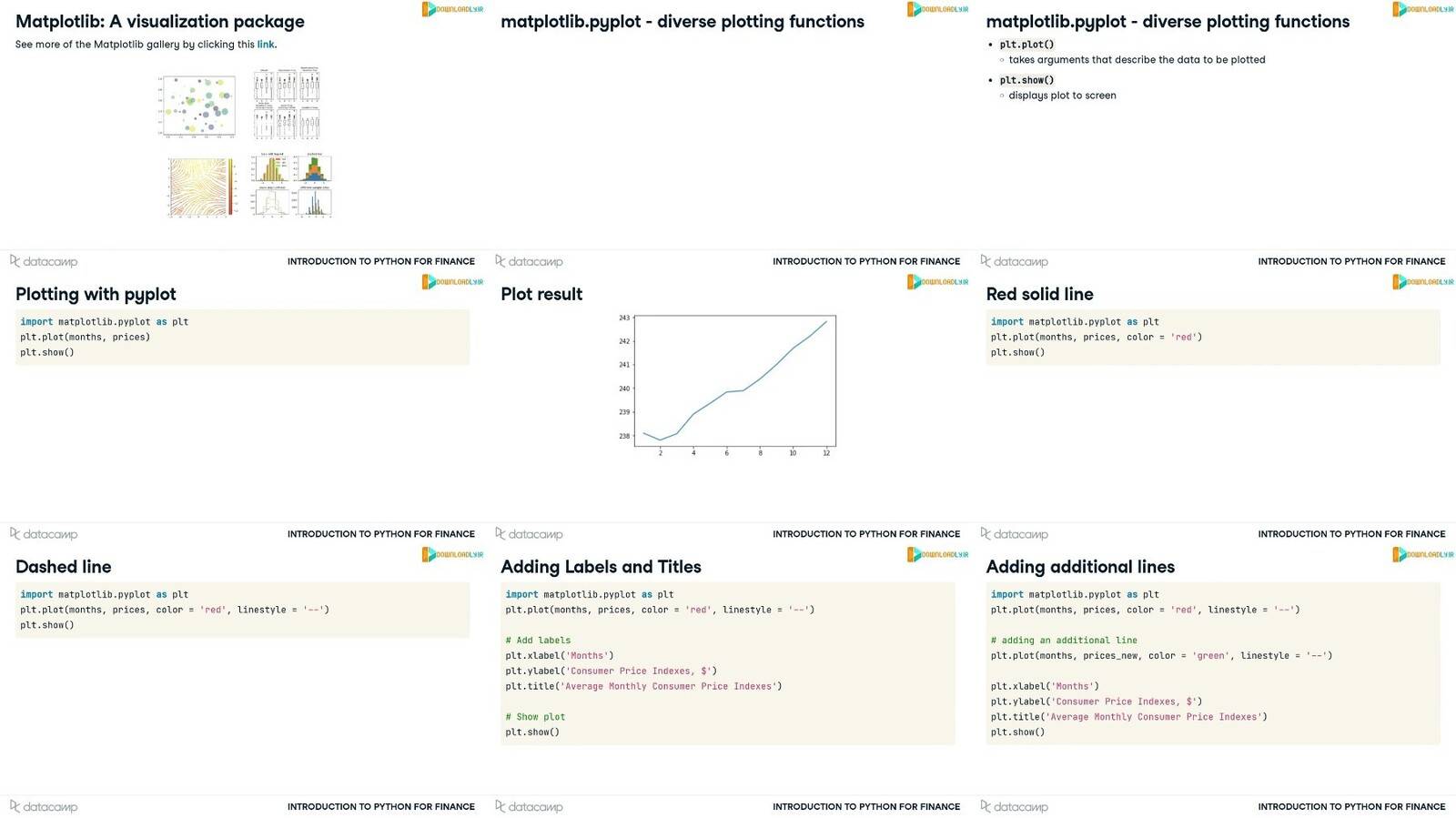Image resolution: width=1456 pixels, height=818 pixels.
Task: Click datacamp logo below Adding Labels and Titles slide
Action: coord(529,806)
